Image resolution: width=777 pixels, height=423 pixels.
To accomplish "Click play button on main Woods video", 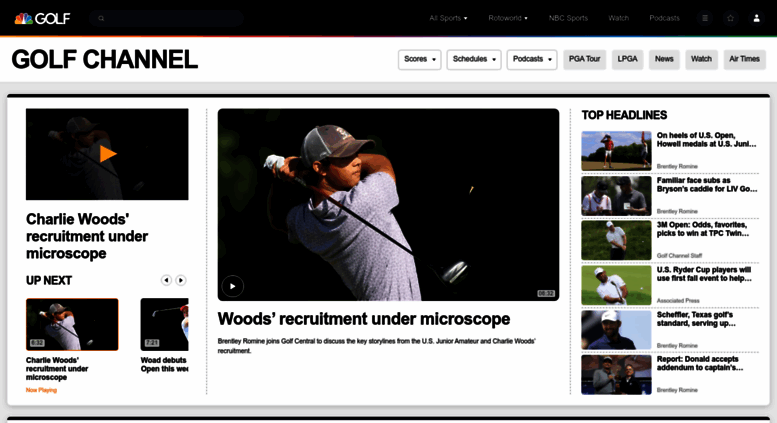I will (x=232, y=286).
